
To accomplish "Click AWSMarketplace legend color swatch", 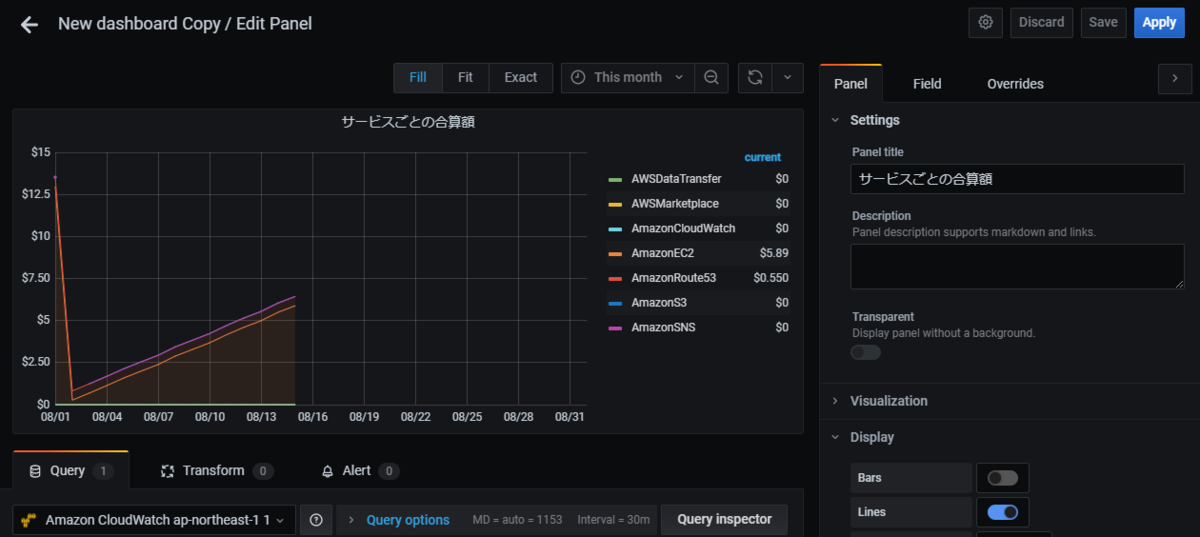I will click(x=615, y=204).
